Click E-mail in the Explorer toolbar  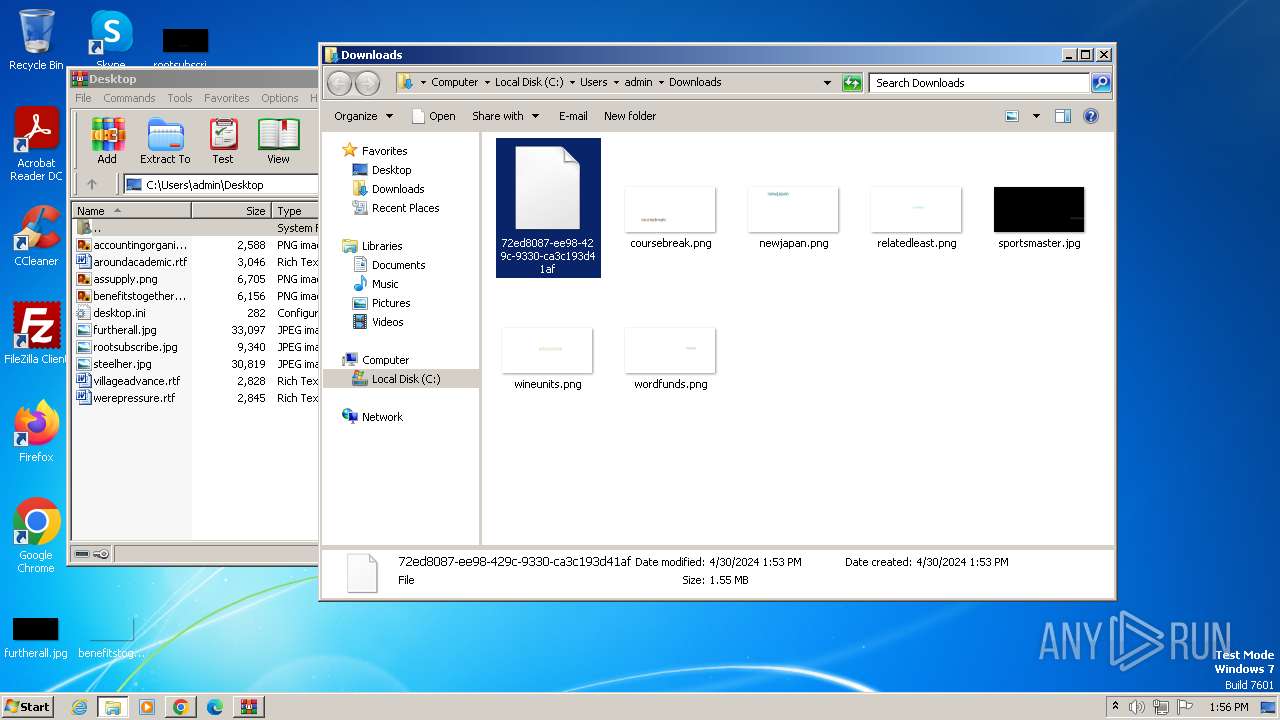573,116
